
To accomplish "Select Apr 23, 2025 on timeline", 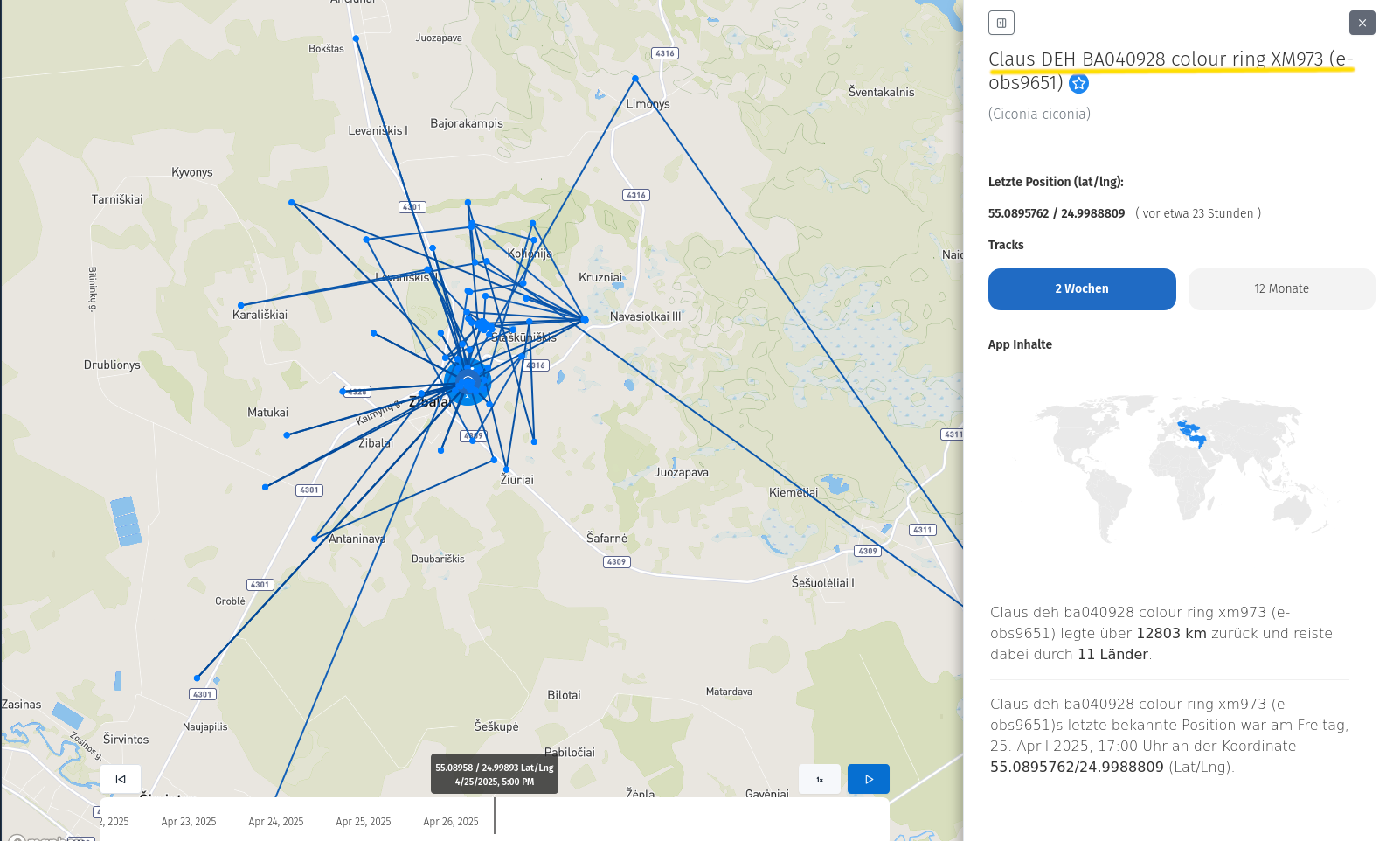I will [189, 822].
